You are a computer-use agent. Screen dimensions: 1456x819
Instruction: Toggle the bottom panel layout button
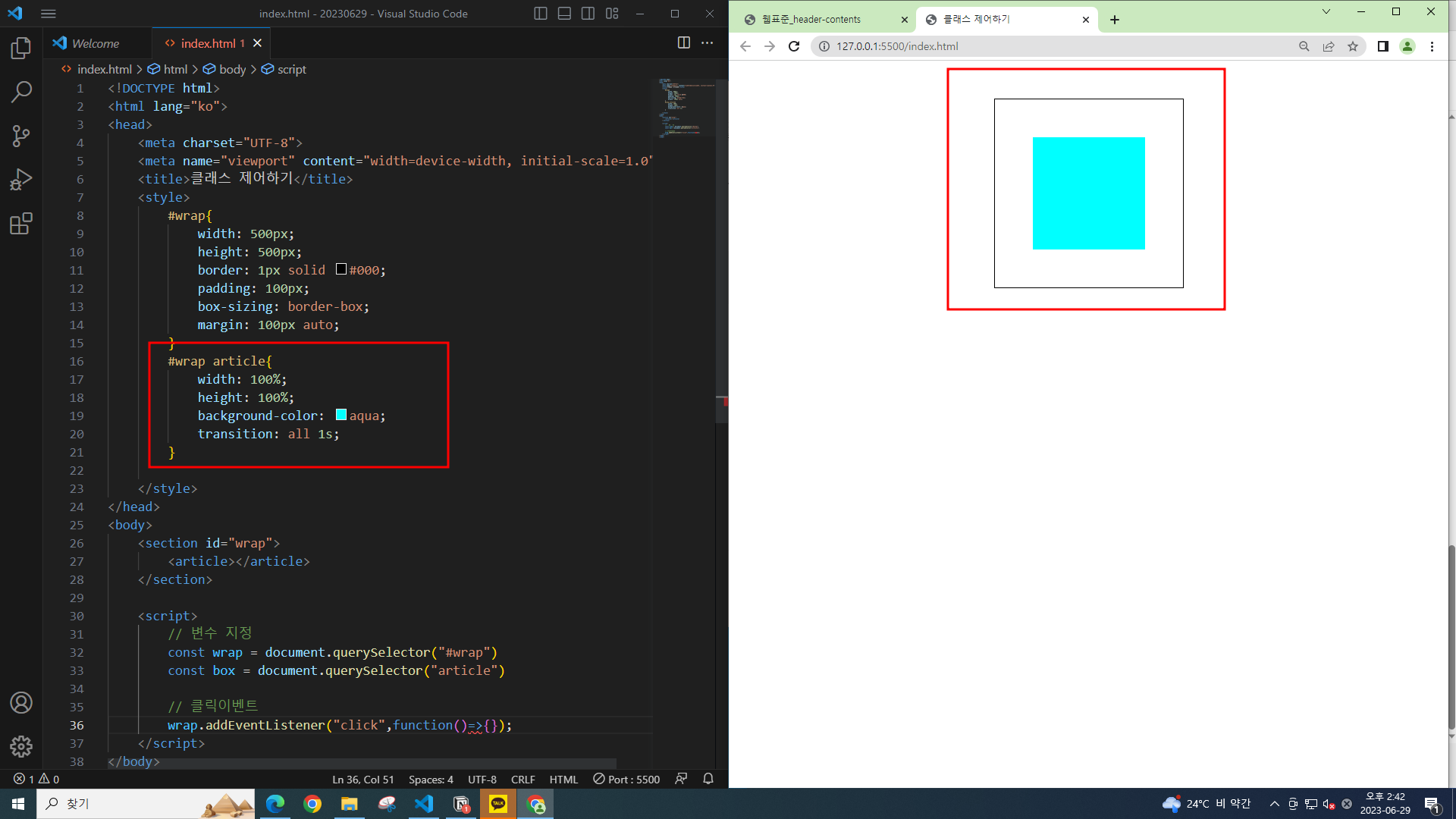pos(564,14)
